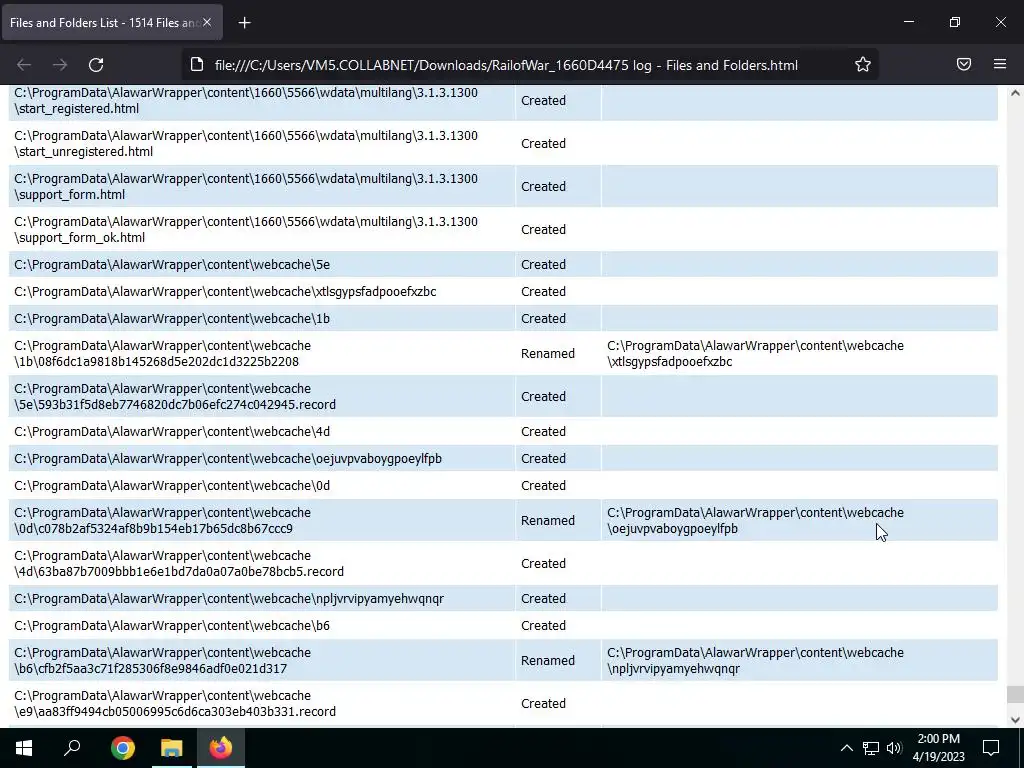1024x768 pixels.
Task: Click the webcache\0d path cell
Action: pos(262,485)
